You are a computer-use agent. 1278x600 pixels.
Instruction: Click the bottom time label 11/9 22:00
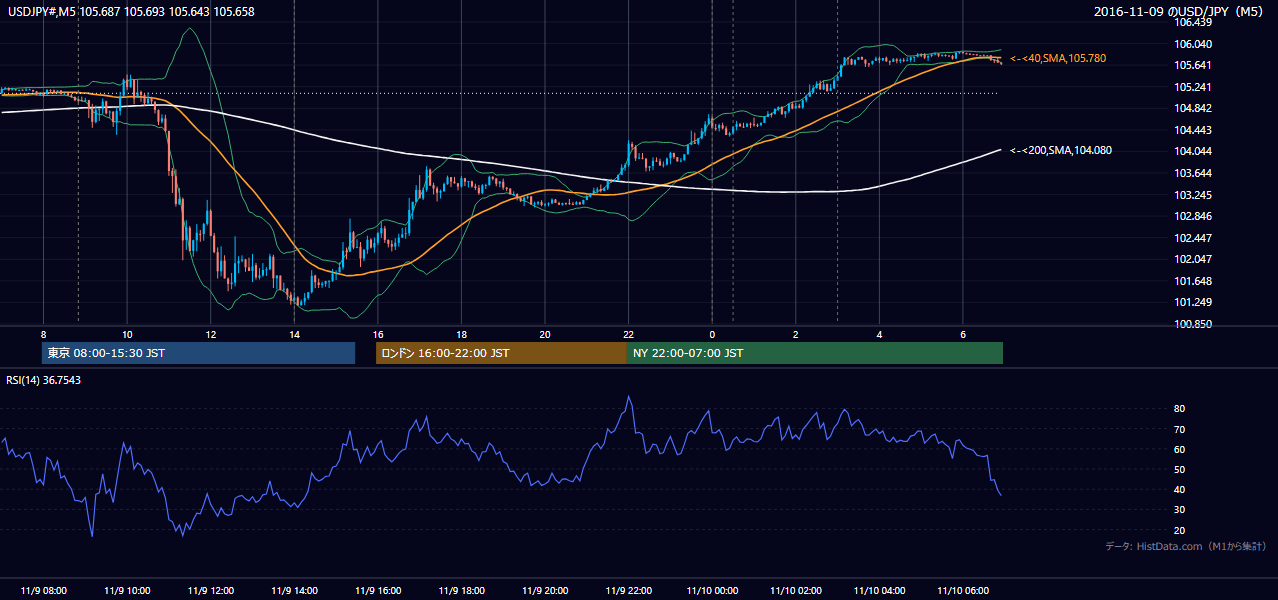pos(628,590)
